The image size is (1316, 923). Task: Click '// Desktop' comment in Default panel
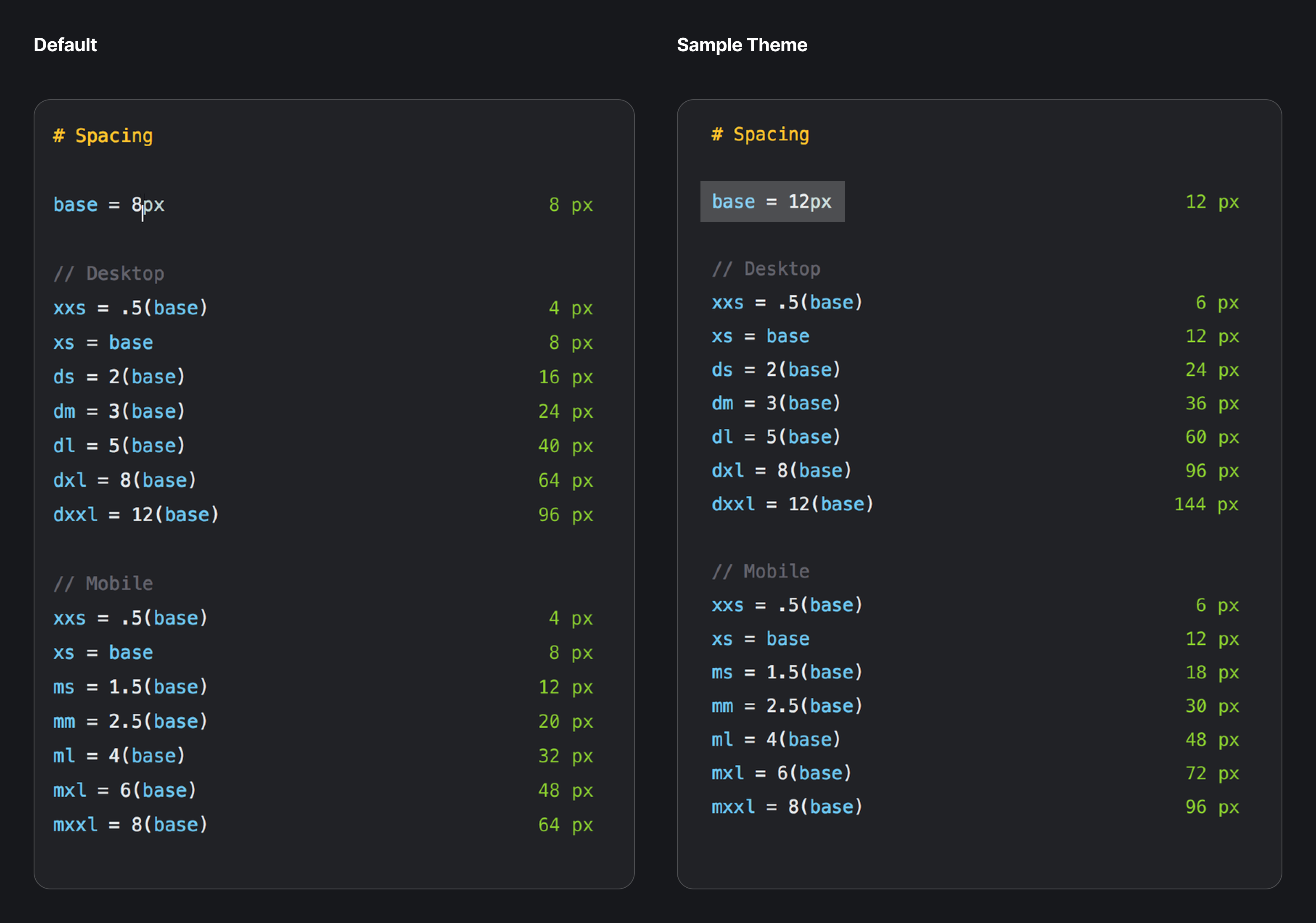coord(109,273)
